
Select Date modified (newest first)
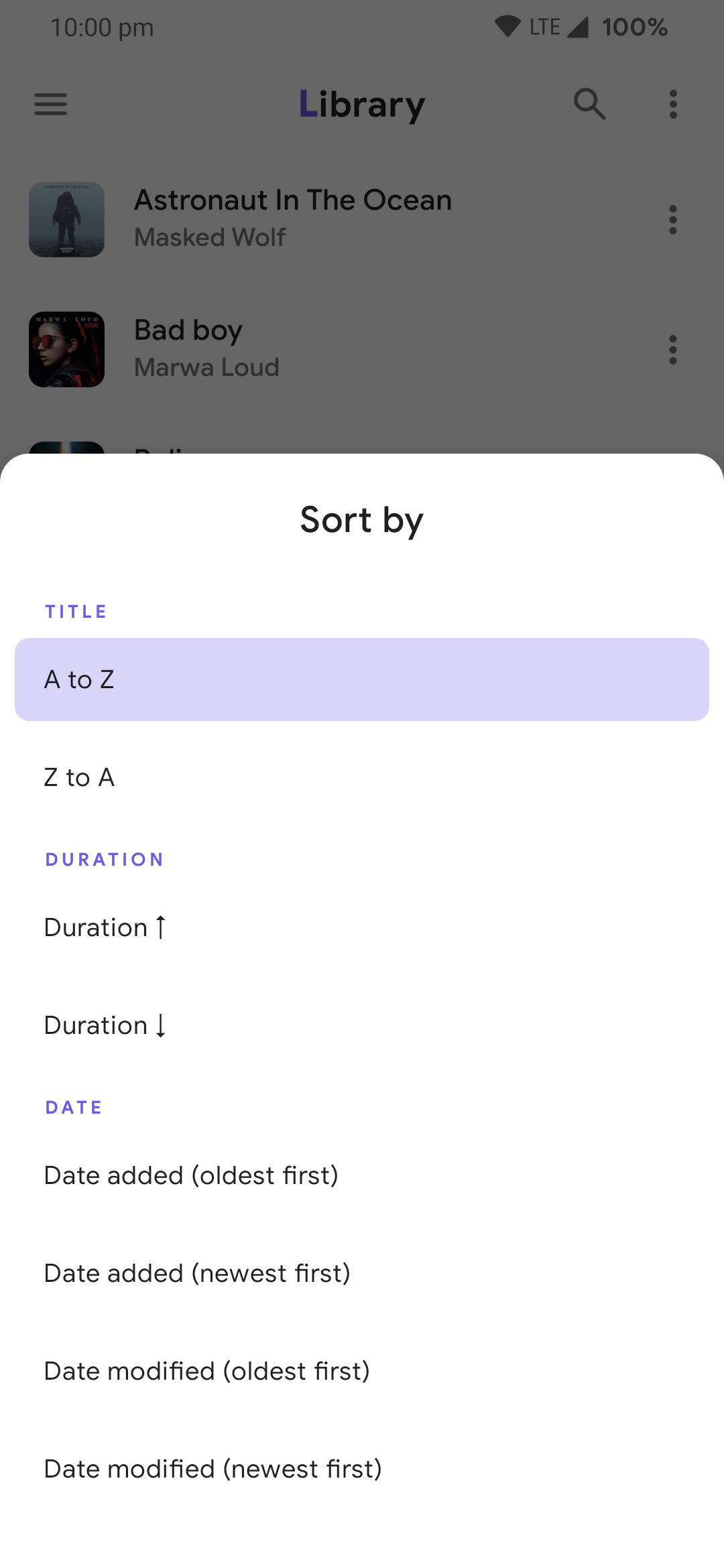tap(362, 1469)
